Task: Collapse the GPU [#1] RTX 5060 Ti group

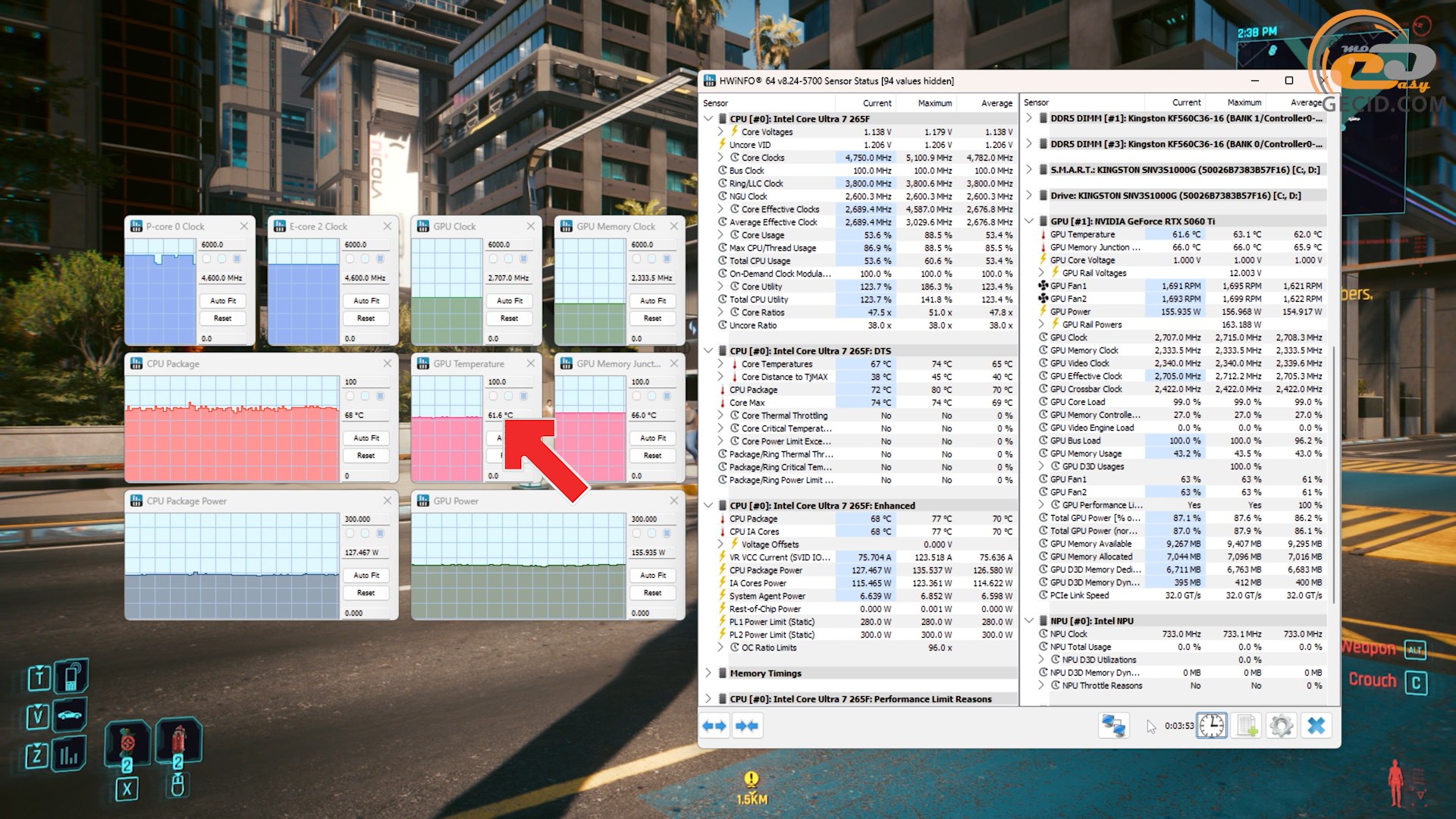Action: 1029,221
